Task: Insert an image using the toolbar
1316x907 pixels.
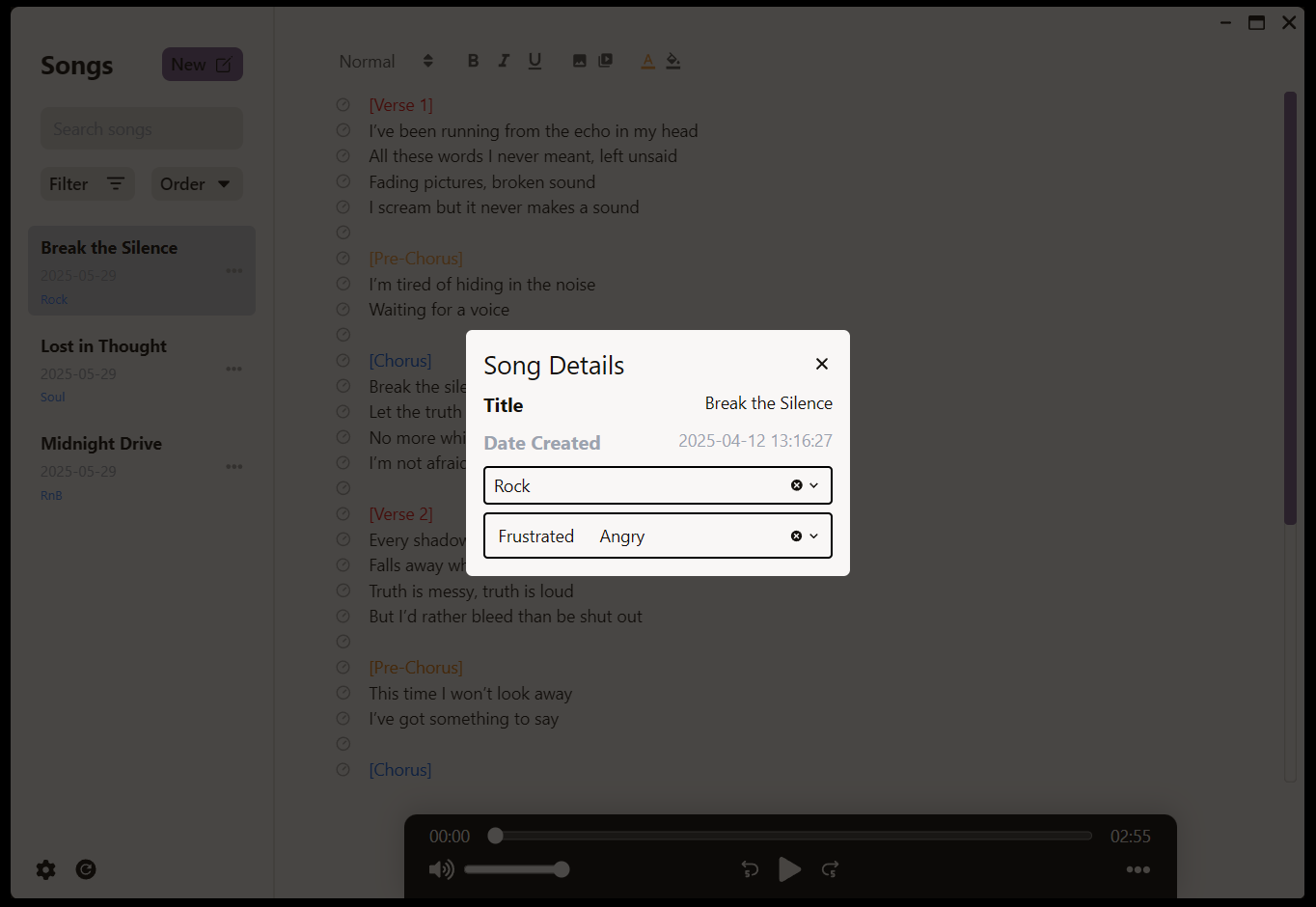Action: click(x=579, y=61)
